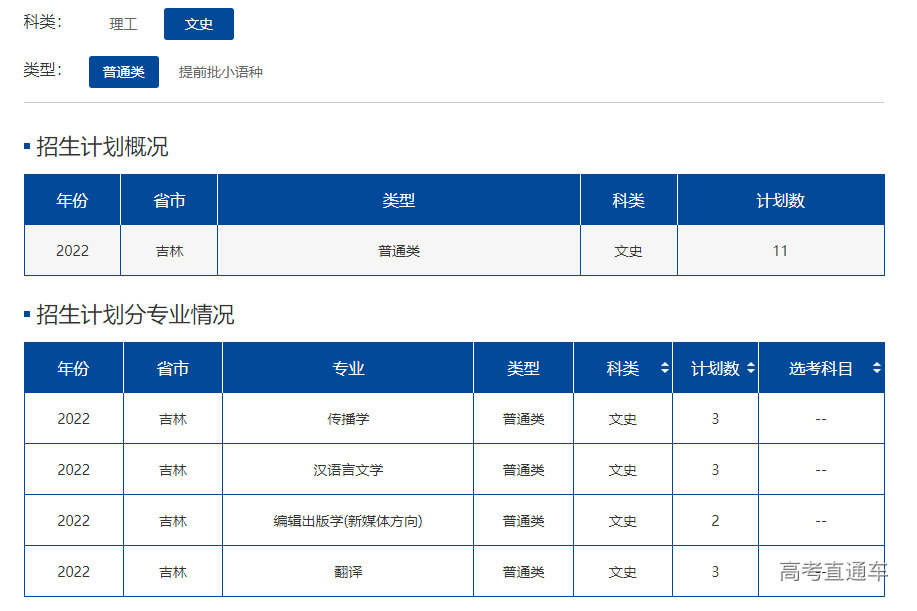Select the 文史 category button

click(x=199, y=24)
